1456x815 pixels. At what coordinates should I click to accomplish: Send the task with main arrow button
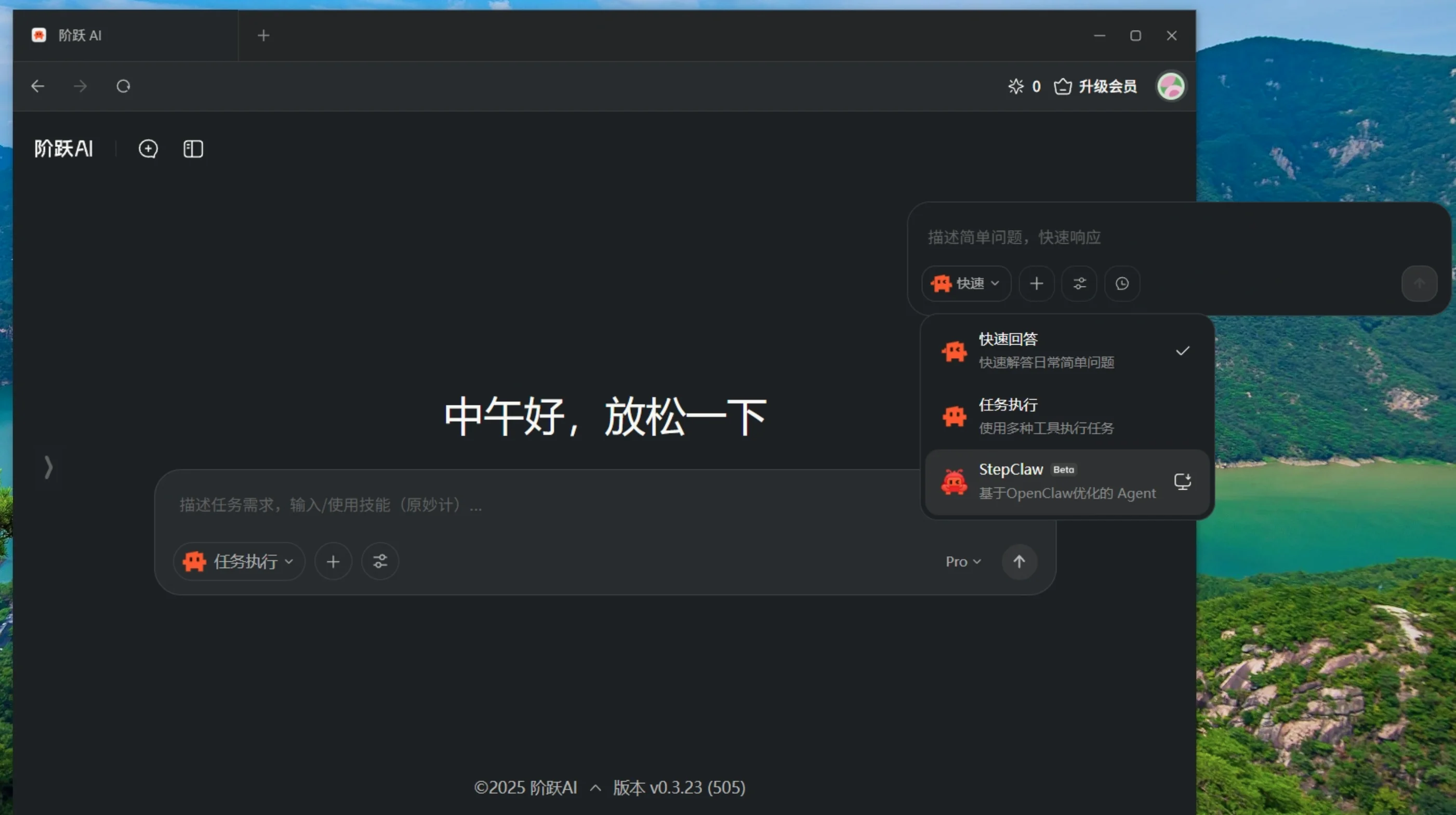tap(1019, 562)
